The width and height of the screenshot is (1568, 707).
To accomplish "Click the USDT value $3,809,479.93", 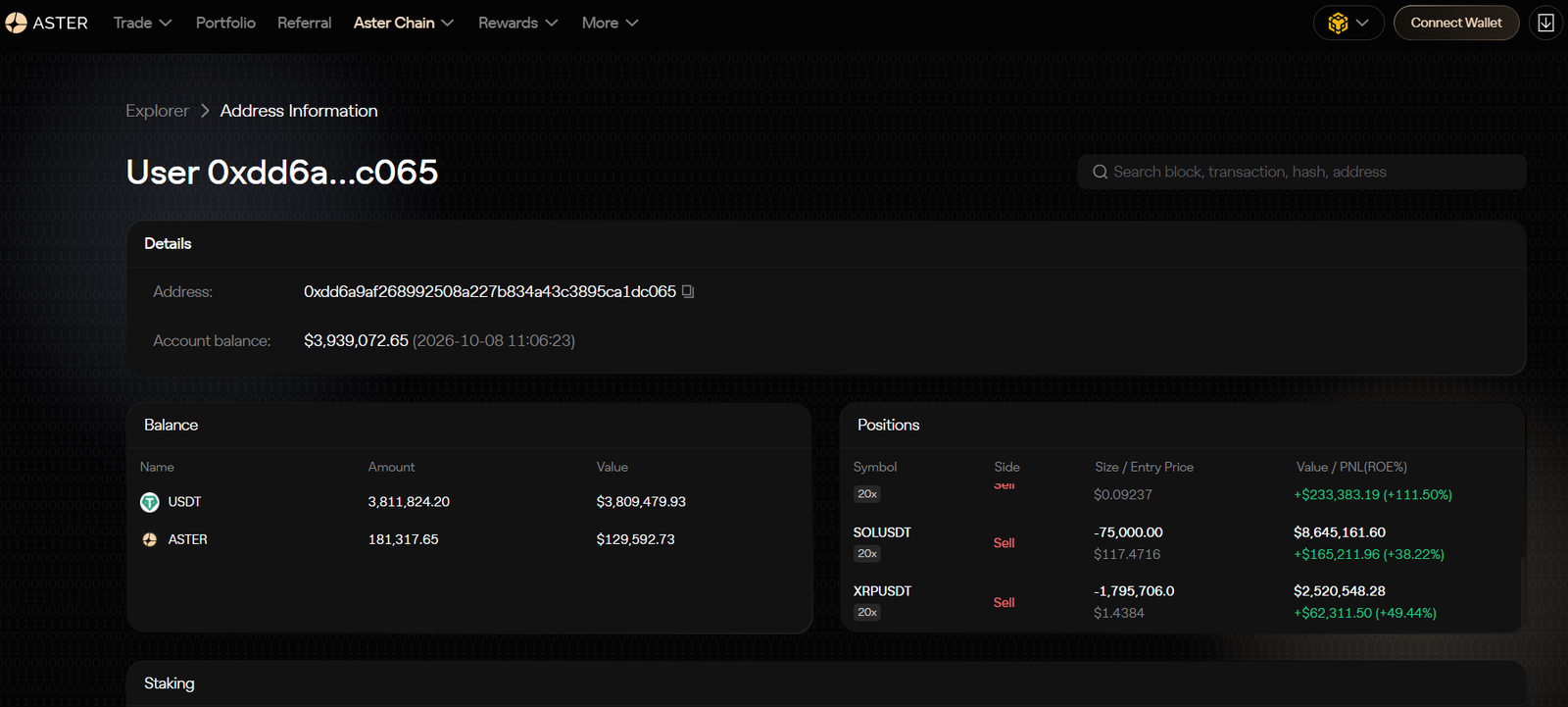I will [x=641, y=502].
